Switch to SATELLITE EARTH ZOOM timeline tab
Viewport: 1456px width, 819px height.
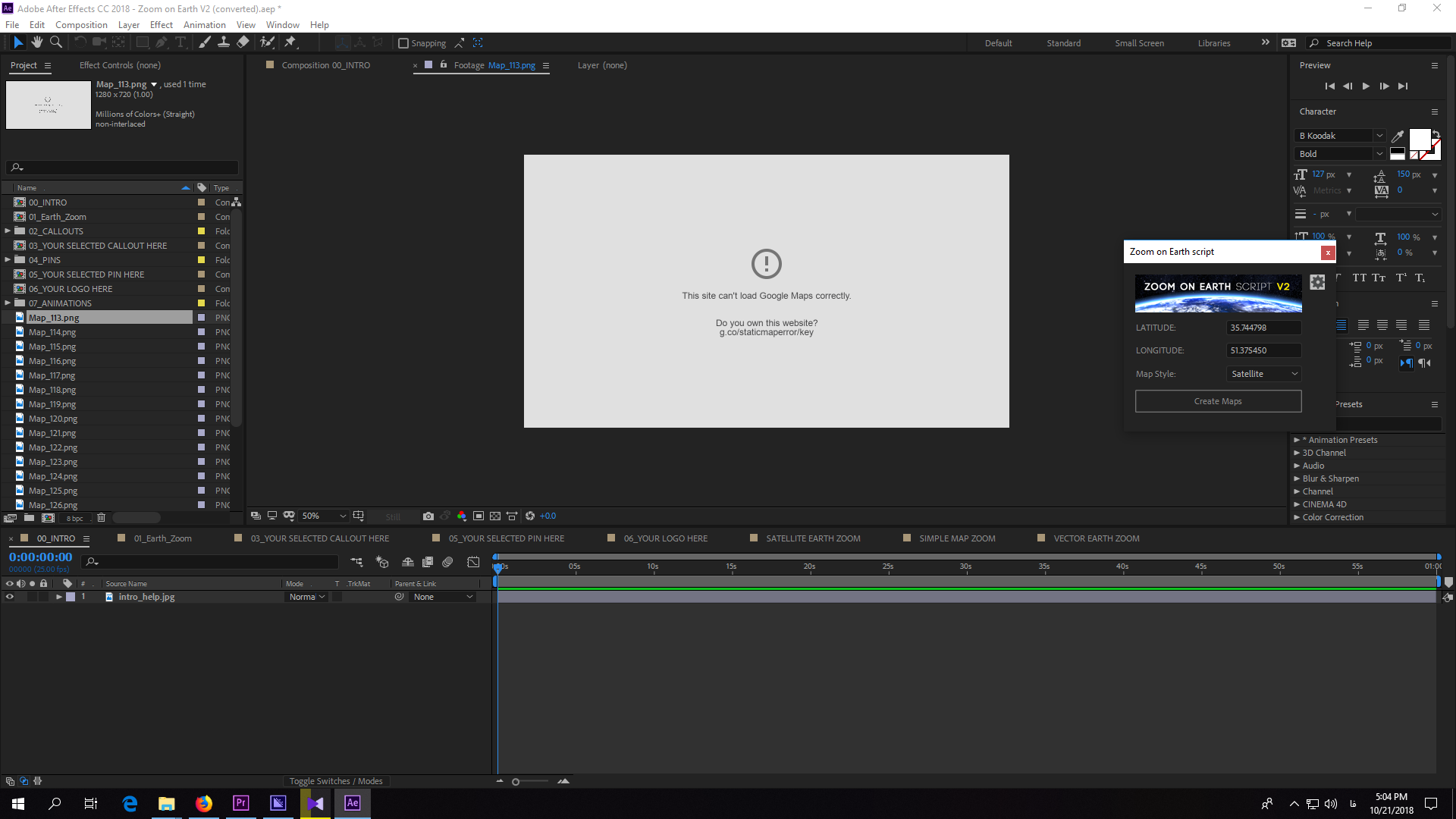[x=813, y=538]
